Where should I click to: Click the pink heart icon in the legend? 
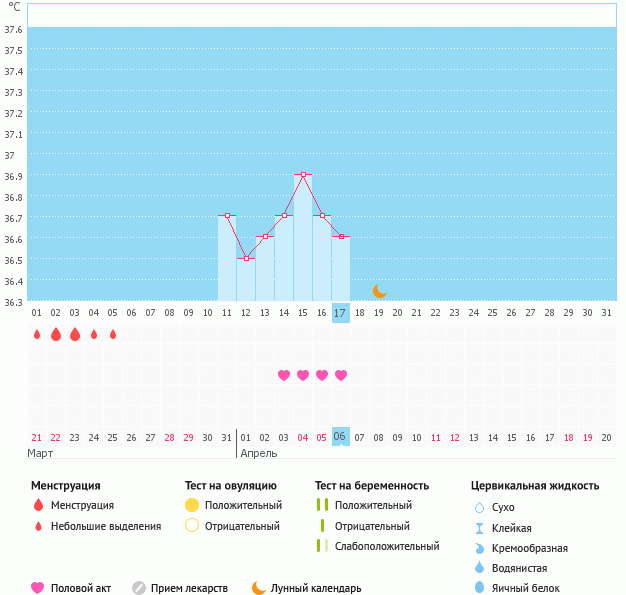[x=38, y=588]
